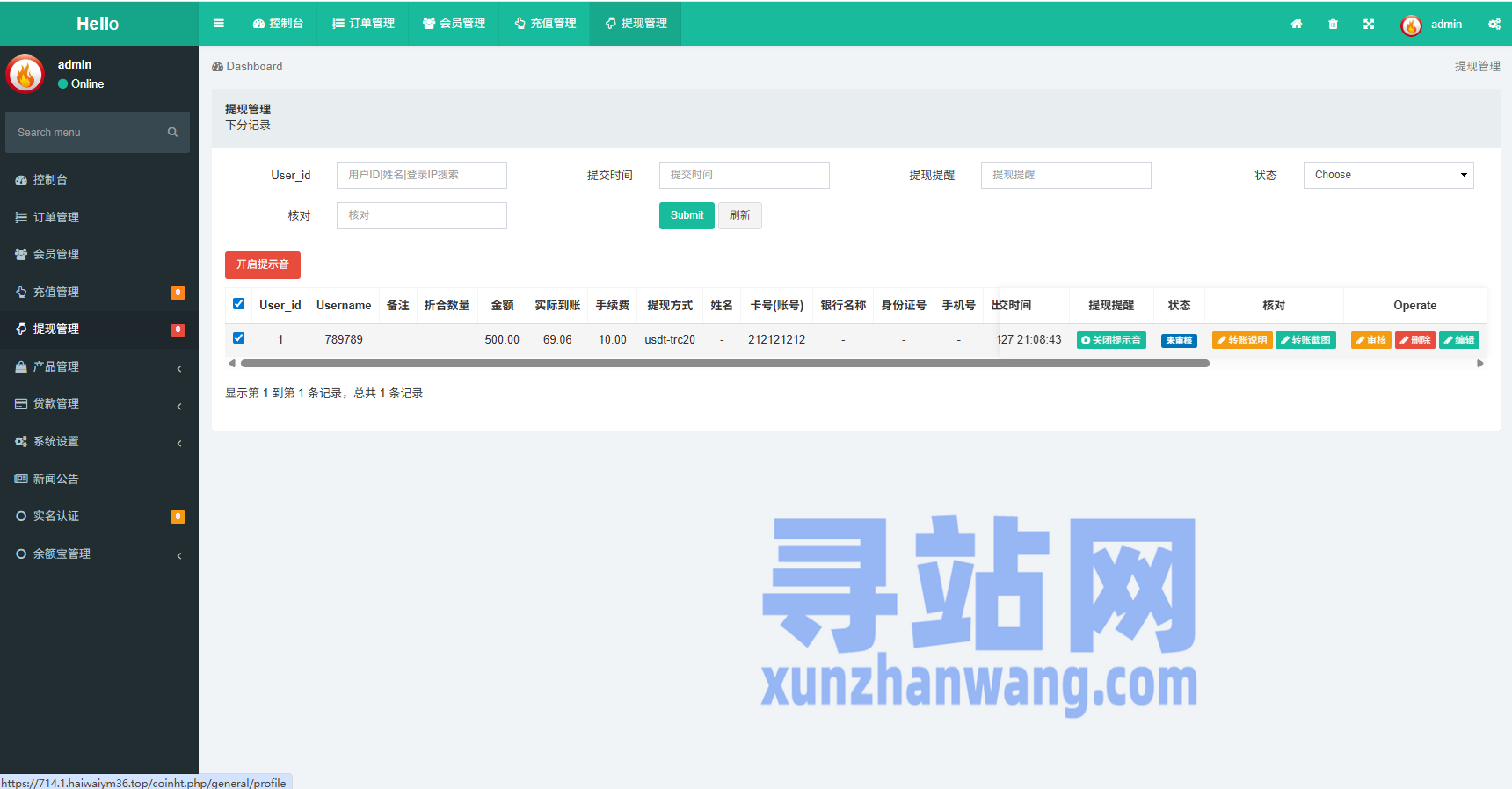Toggle the checkbox for user 789789 row
The height and width of the screenshot is (789, 1512).
tap(238, 338)
